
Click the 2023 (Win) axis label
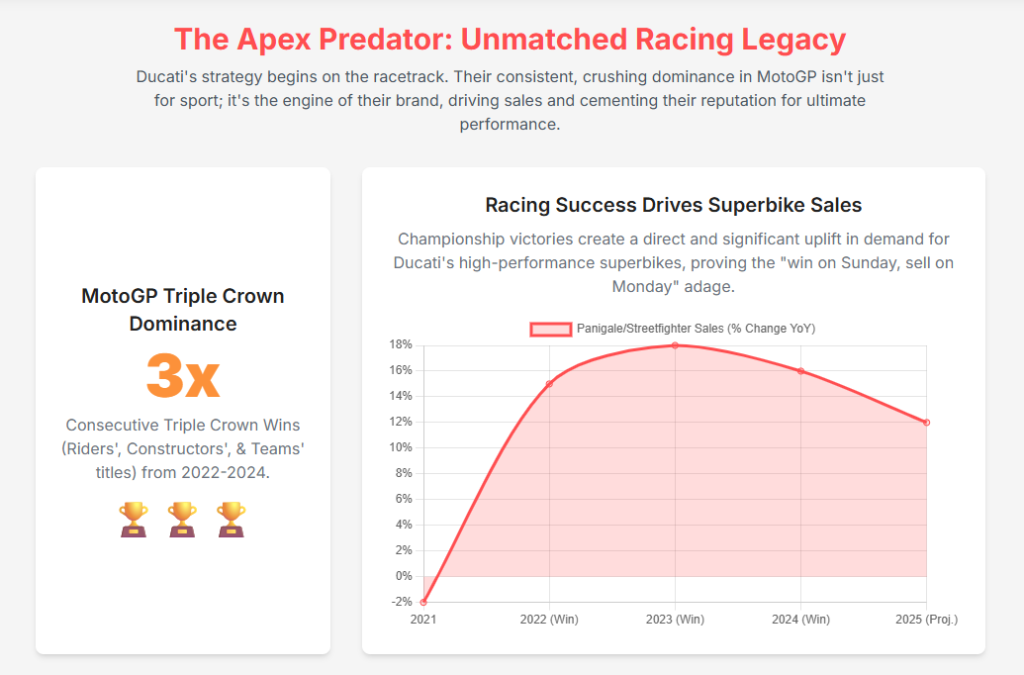(675, 620)
